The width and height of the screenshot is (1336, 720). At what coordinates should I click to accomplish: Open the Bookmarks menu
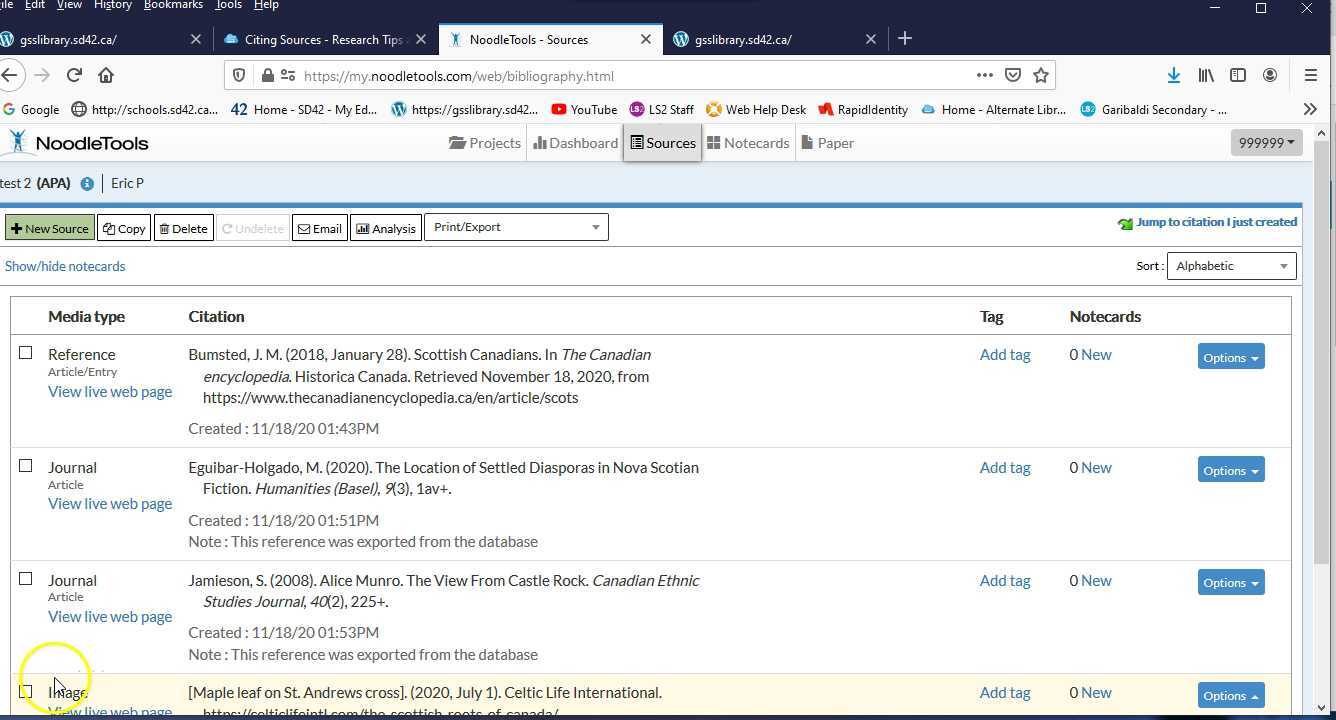pyautogui.click(x=172, y=5)
